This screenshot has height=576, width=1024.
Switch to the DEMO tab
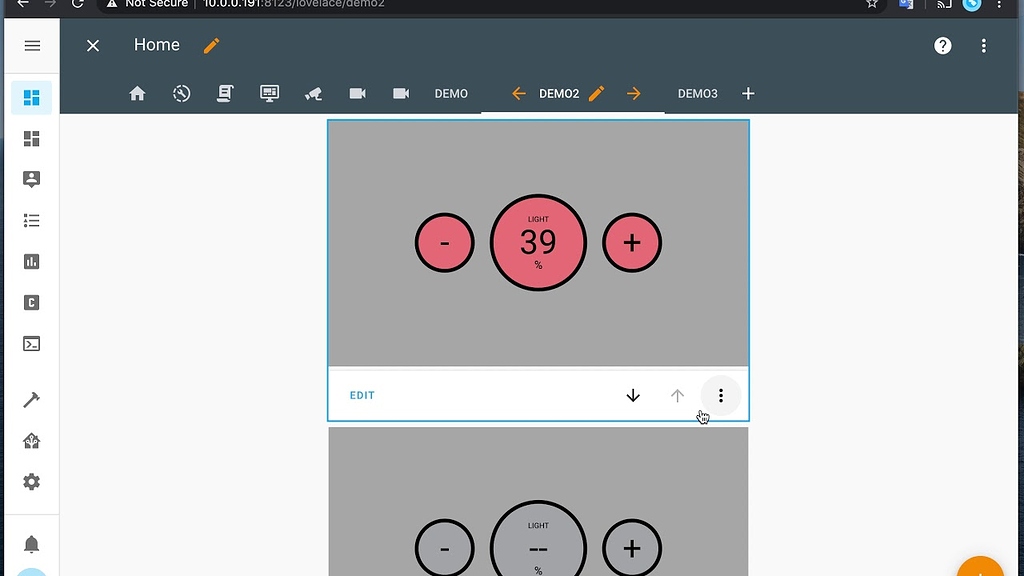pos(451,93)
